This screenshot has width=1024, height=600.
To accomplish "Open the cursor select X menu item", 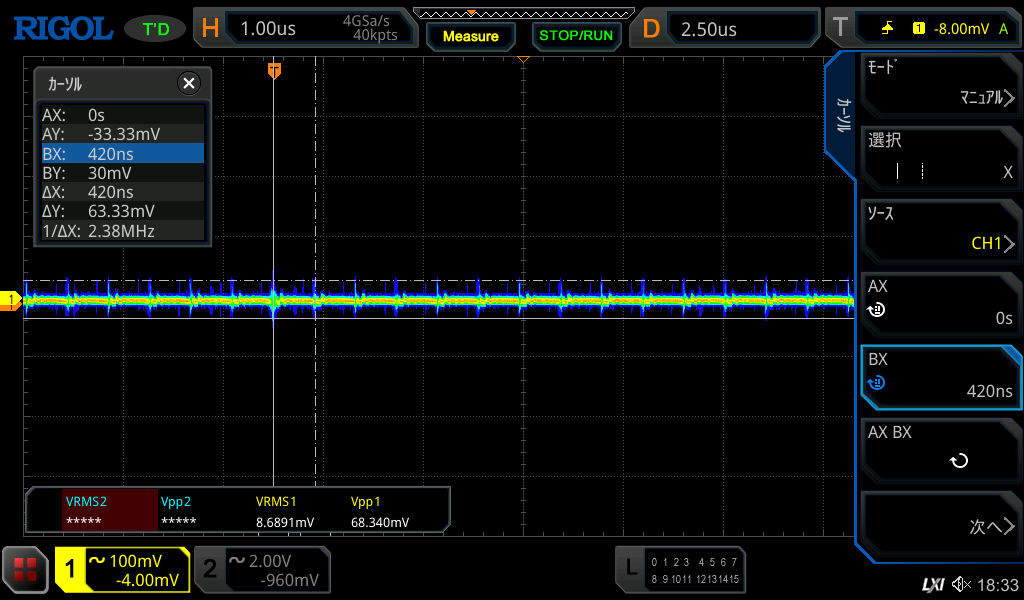I will tap(940, 158).
